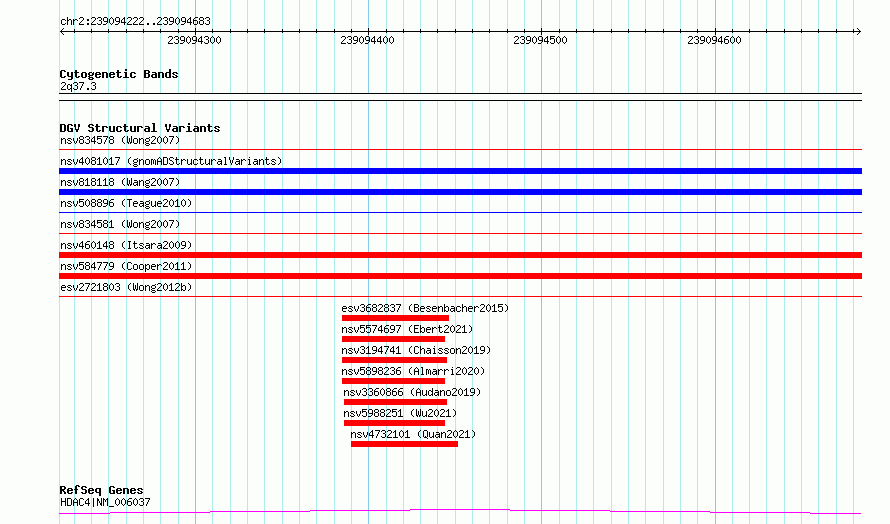
Task: Click ruler position 239094500
Action: (x=540, y=40)
